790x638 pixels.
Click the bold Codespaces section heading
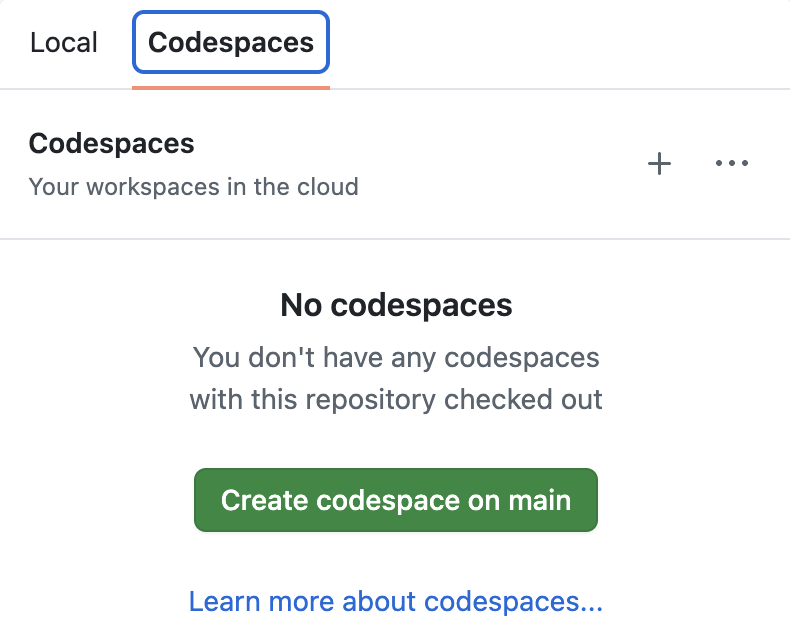111,144
